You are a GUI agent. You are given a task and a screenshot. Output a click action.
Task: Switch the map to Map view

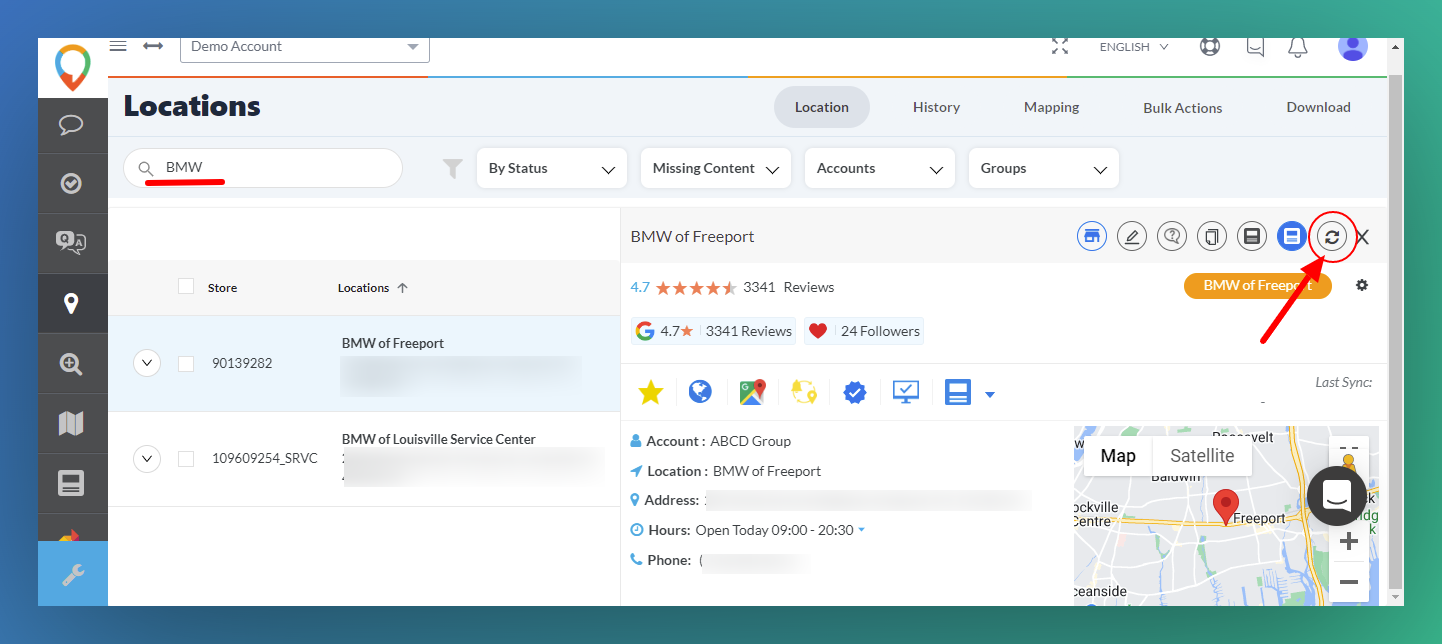click(x=1118, y=456)
